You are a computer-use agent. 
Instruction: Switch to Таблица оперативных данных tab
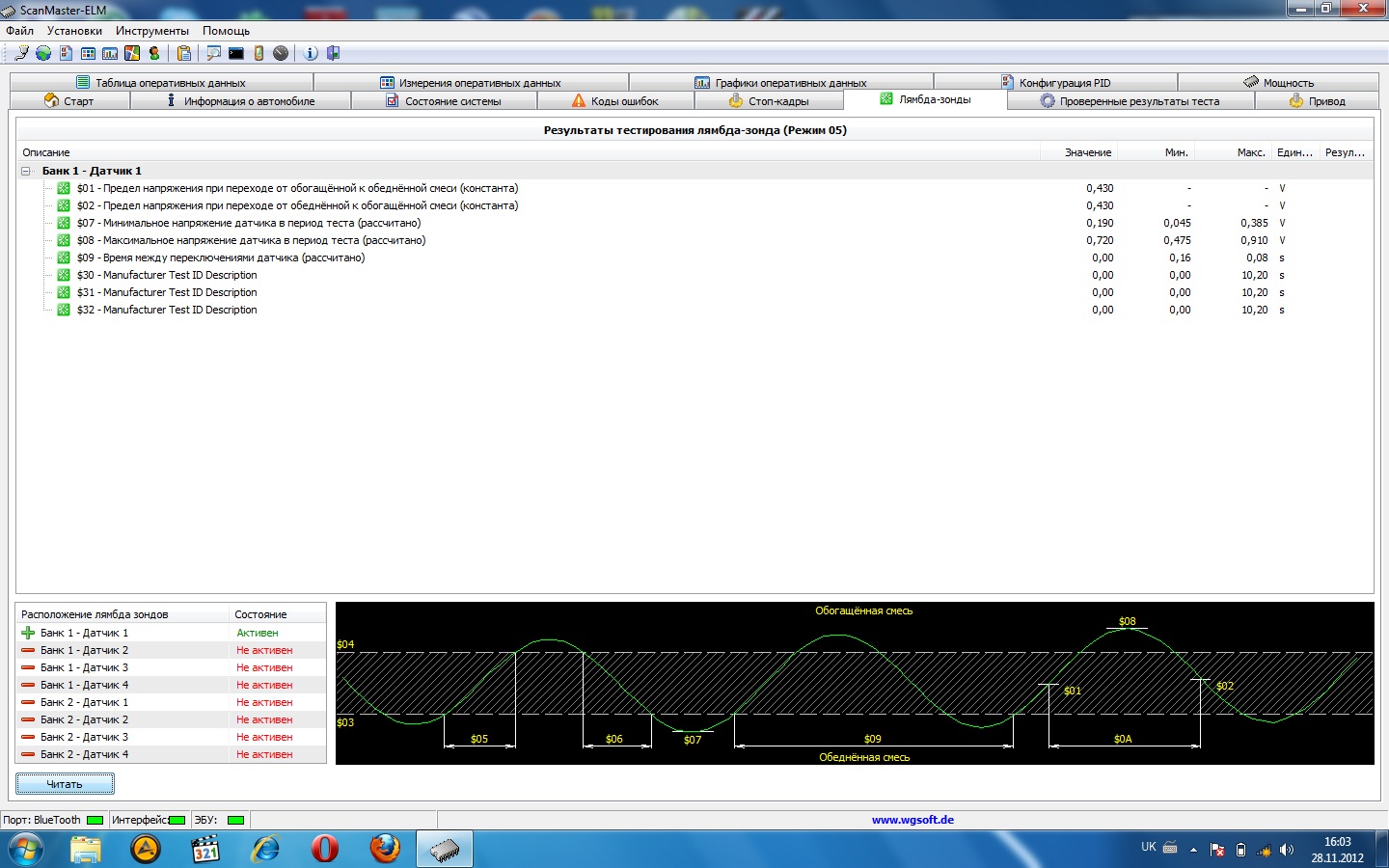tap(161, 82)
